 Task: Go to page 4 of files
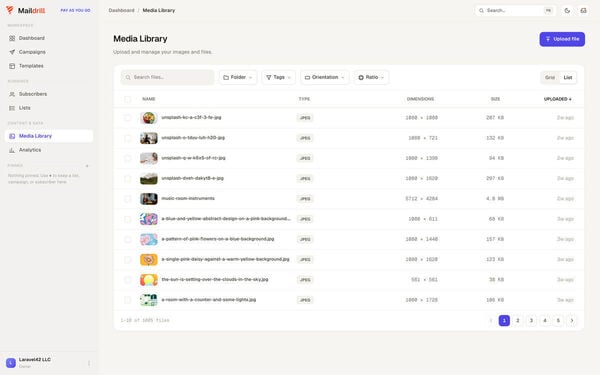545,321
